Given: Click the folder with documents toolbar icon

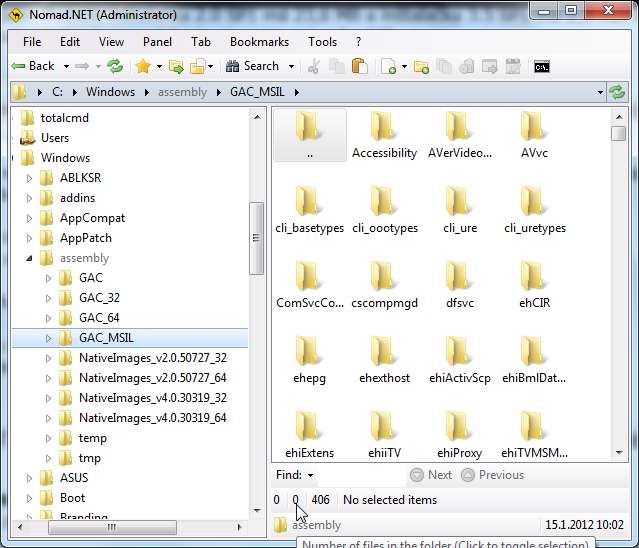Looking at the screenshot, I should 198,66.
